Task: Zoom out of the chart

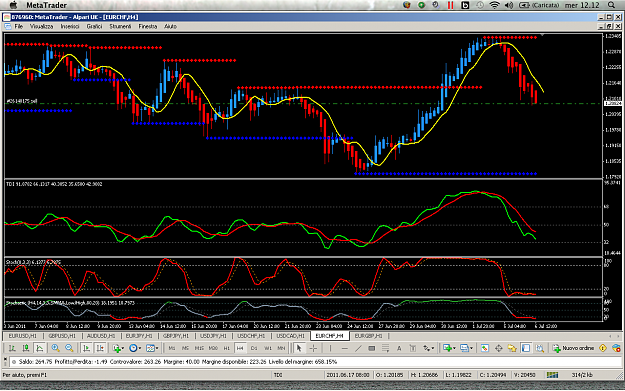Action: pyautogui.click(x=69, y=348)
